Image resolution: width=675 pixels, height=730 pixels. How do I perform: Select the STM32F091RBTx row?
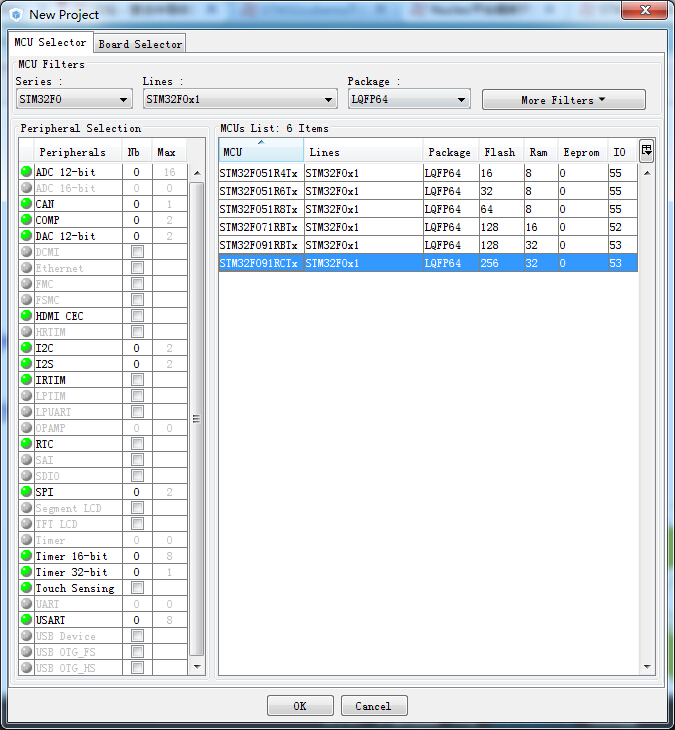(x=428, y=245)
